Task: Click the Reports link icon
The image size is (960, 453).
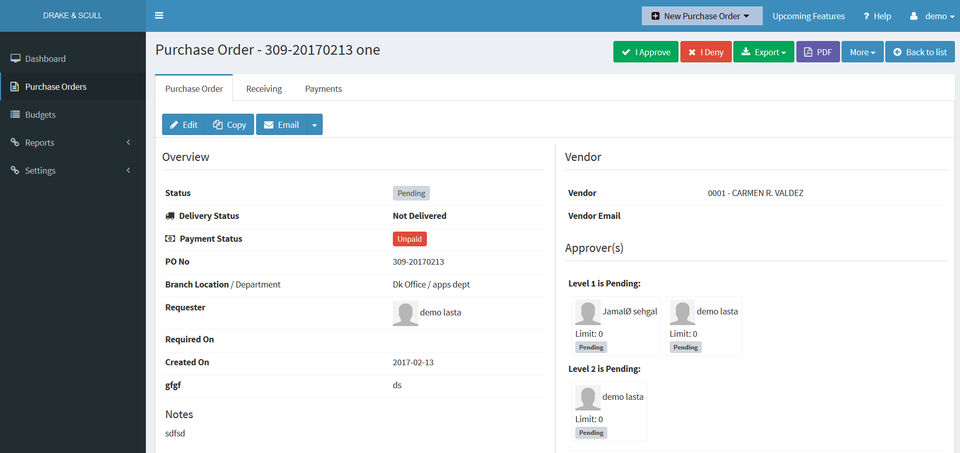Action: 15,143
